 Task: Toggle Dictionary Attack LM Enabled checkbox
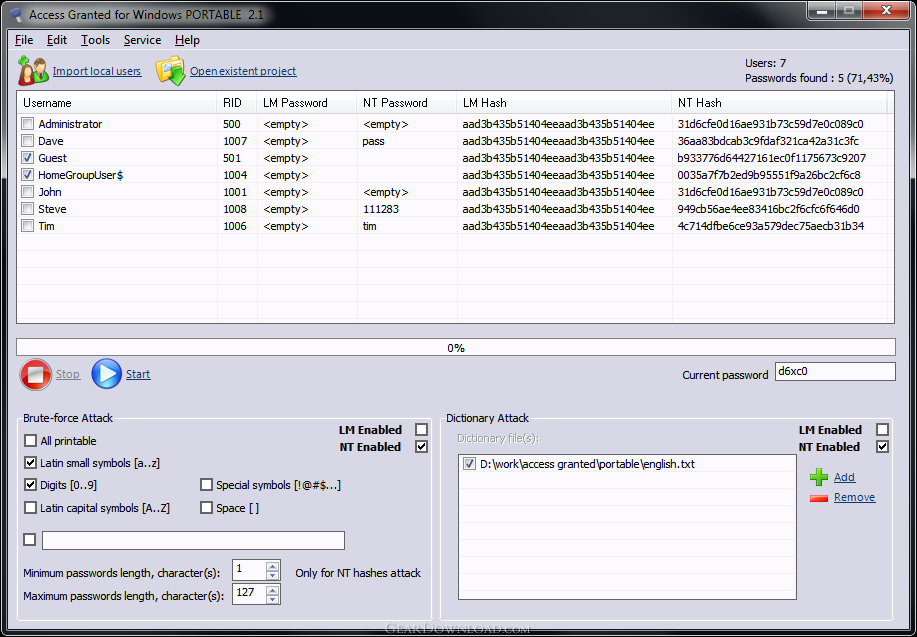point(882,430)
